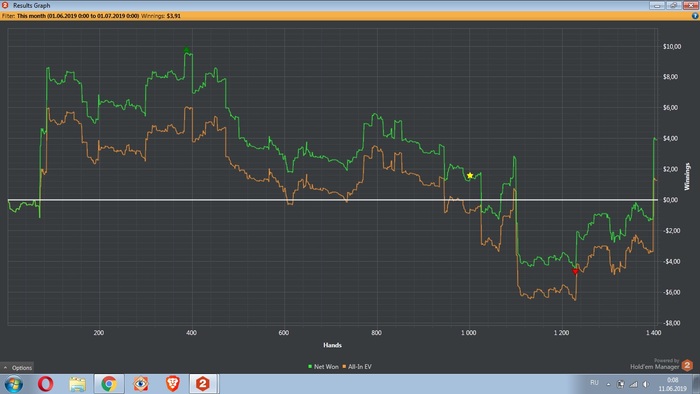
Task: Open the Windows Start menu
Action: click(13, 384)
